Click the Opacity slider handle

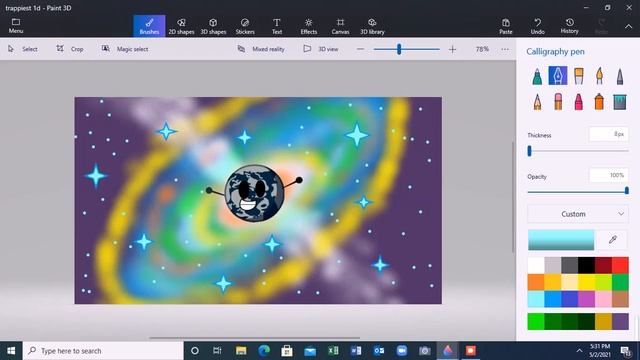coord(627,191)
